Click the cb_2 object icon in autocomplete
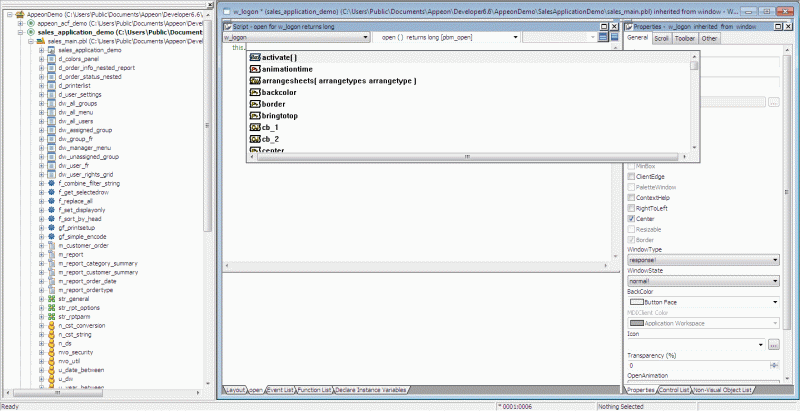The width and height of the screenshot is (800, 411). coord(255,139)
